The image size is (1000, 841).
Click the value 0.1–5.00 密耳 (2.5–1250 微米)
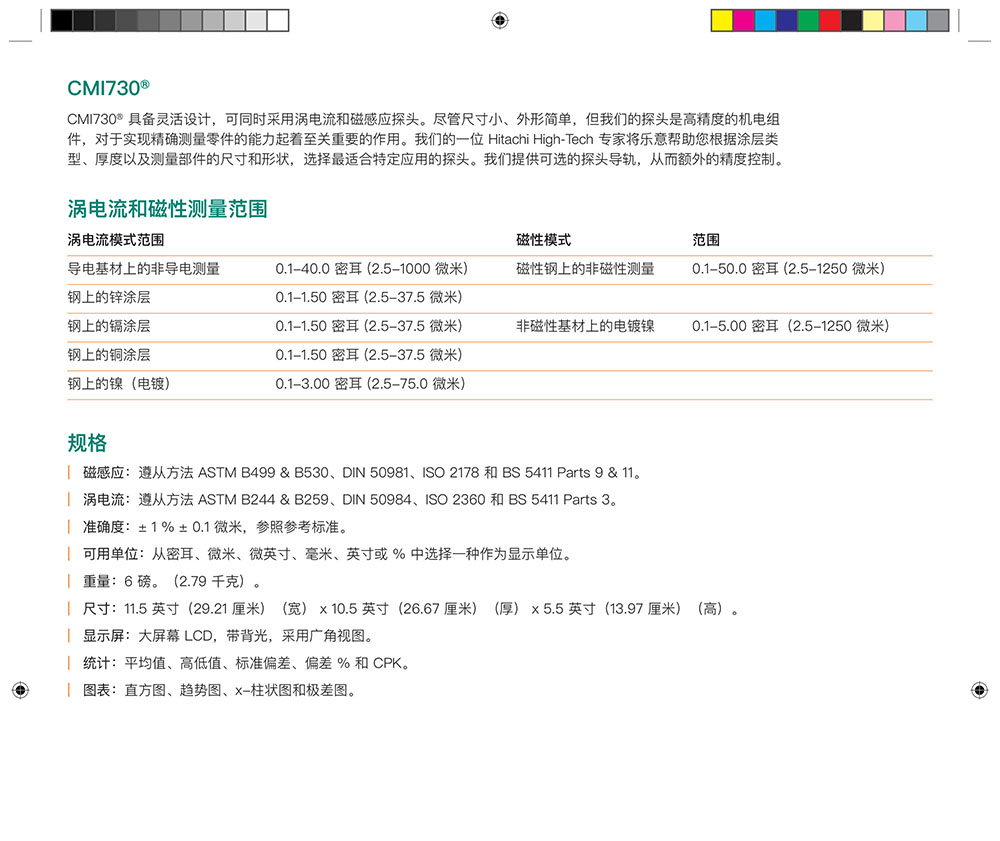tap(791, 326)
